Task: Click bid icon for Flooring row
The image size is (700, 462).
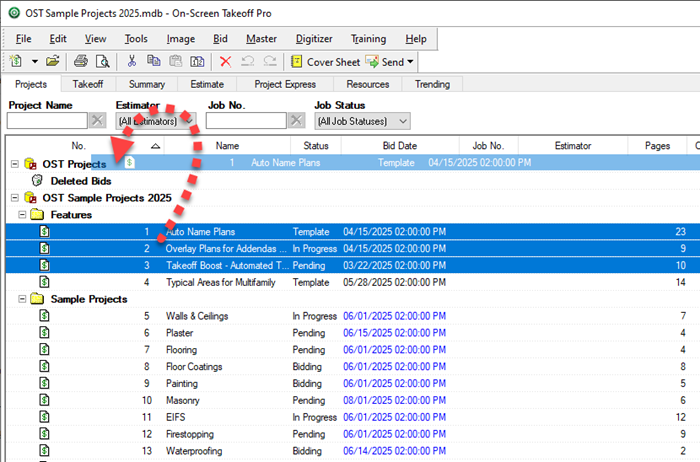Action: 44,350
